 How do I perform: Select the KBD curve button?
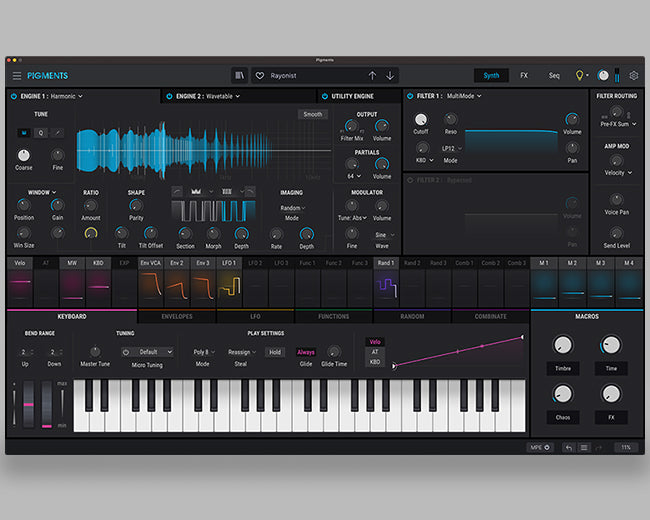pos(375,362)
